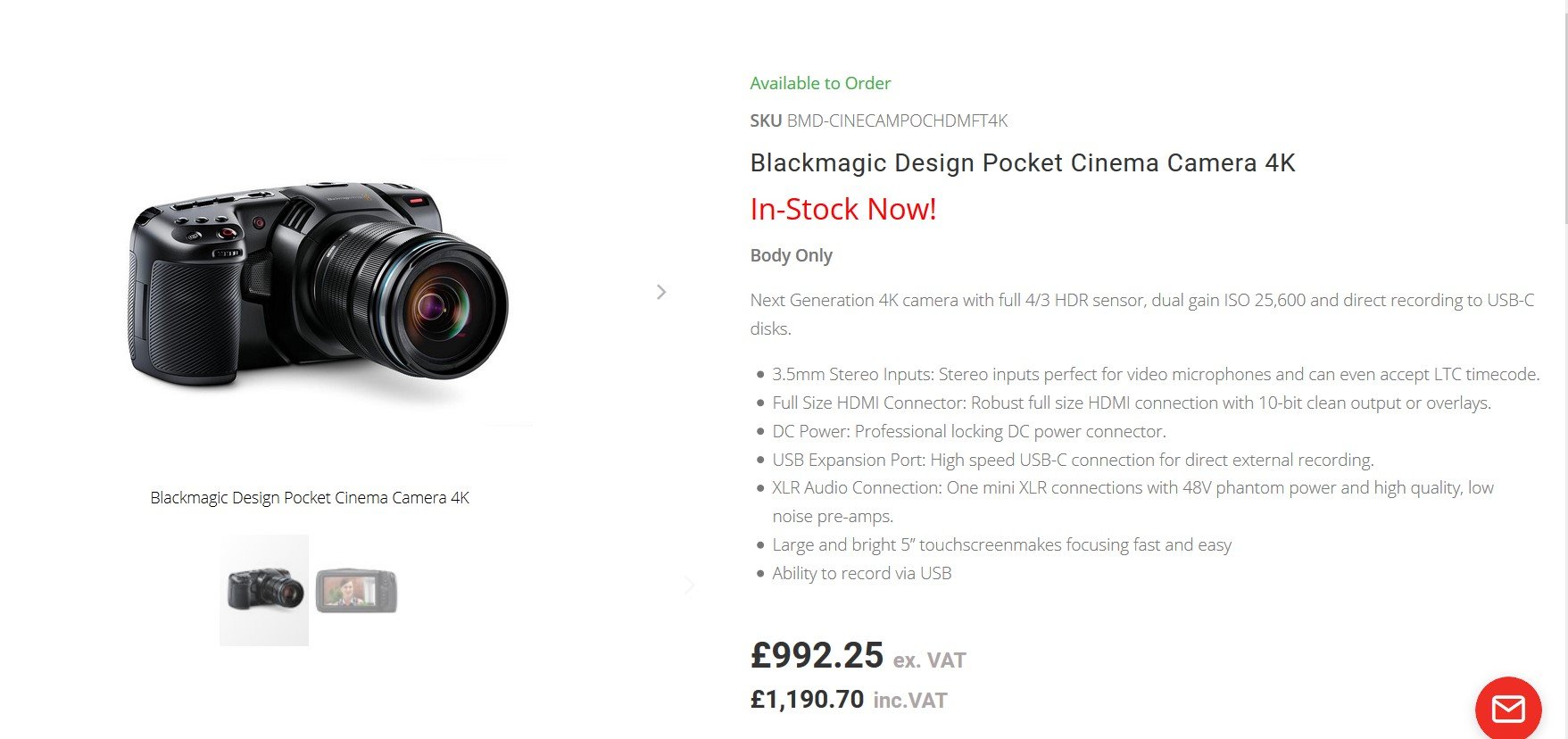Click the 3.5mm Stereo Inputs bullet point

1156,374
